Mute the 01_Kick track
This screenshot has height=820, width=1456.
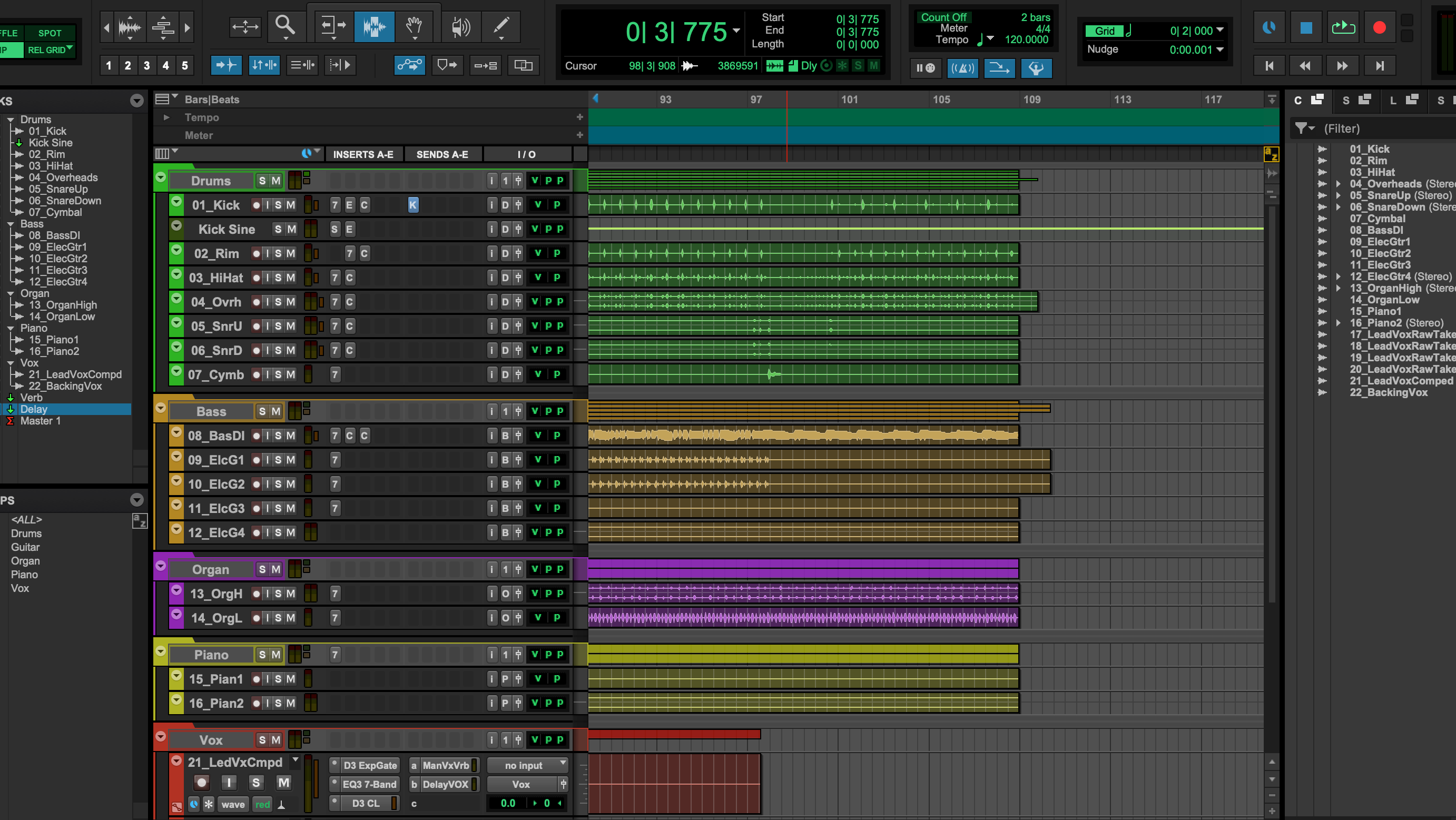pos(291,205)
